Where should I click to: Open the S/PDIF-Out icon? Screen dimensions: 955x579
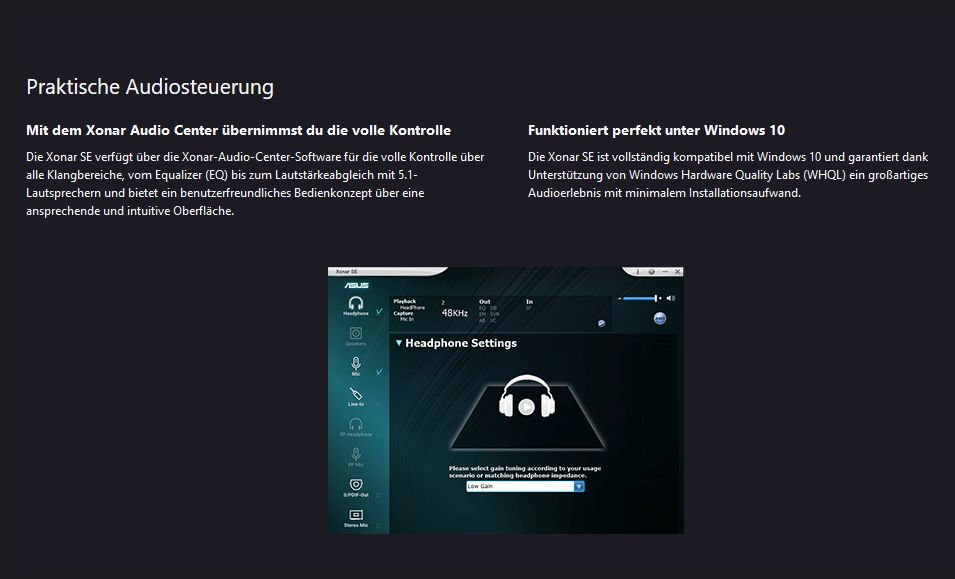(356, 484)
